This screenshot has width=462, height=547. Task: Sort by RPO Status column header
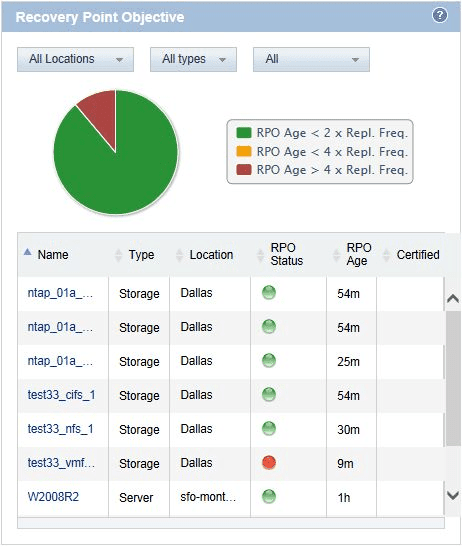(x=286, y=254)
